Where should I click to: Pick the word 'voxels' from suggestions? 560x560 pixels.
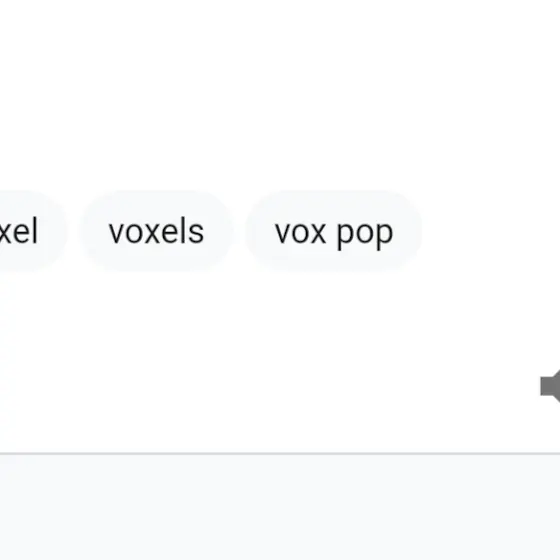pos(156,231)
